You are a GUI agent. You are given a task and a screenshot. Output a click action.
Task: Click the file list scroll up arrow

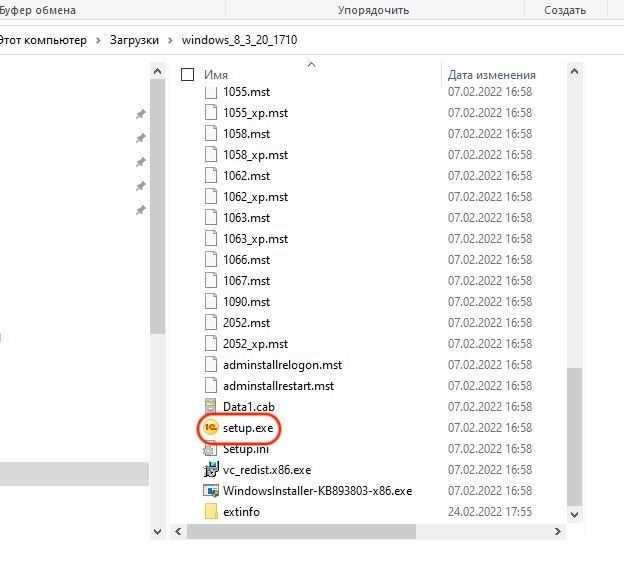pyautogui.click(x=574, y=72)
